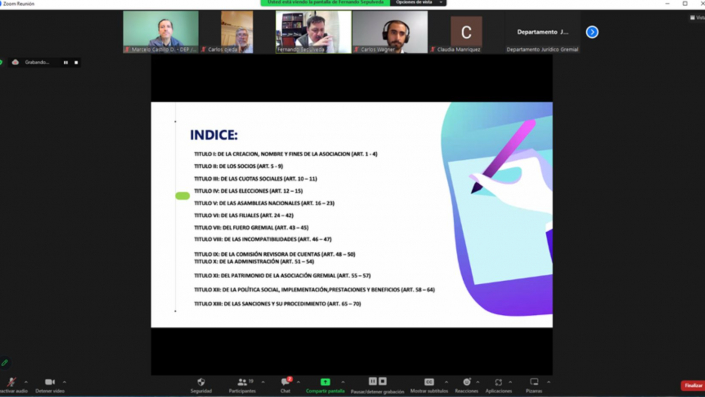
Task: Open the Opciones de vista dropdown
Action: click(x=418, y=3)
